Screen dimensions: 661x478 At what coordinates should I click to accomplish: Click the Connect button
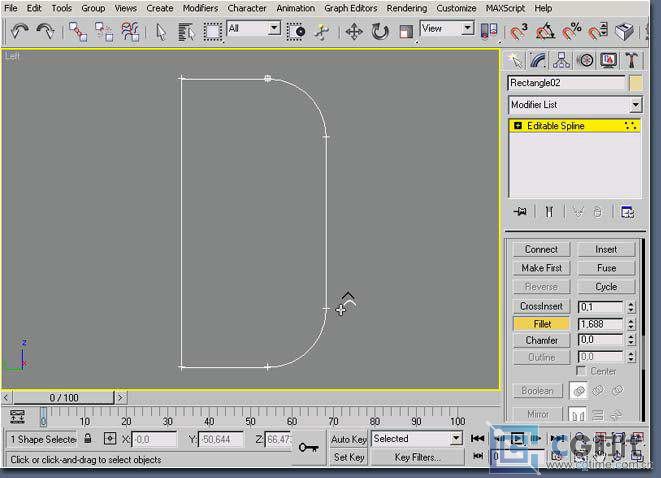(541, 249)
